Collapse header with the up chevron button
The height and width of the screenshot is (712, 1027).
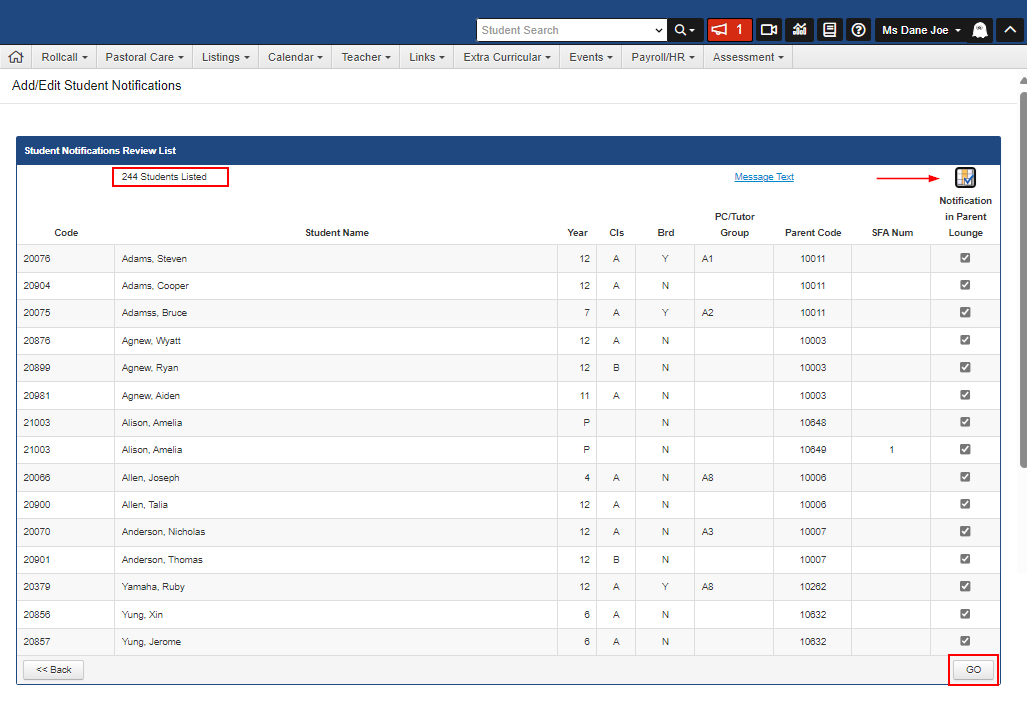pyautogui.click(x=1010, y=30)
